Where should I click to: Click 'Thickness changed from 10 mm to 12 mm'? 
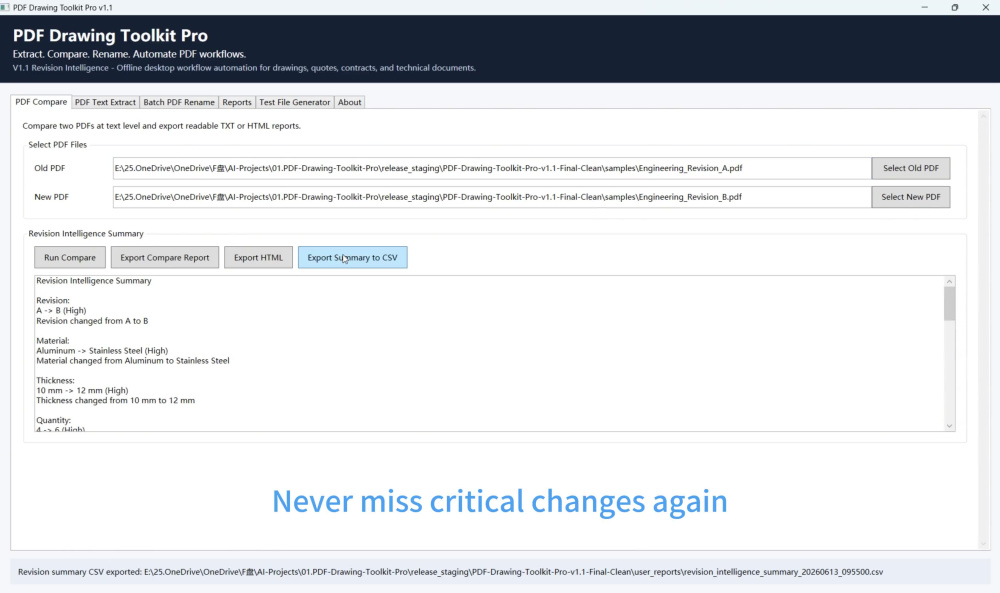coord(115,400)
